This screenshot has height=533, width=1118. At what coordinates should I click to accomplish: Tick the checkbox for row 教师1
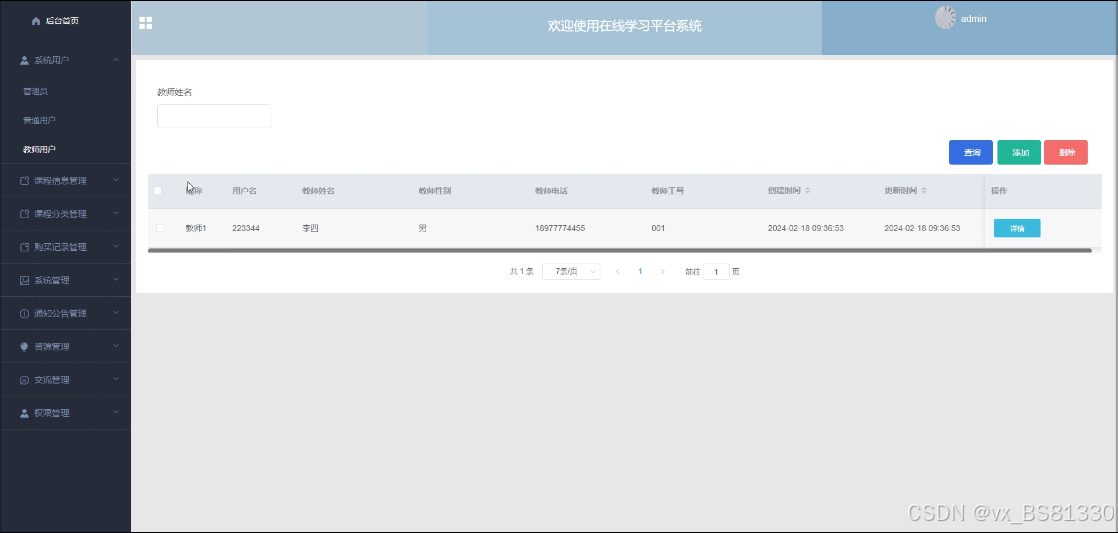pyautogui.click(x=160, y=228)
